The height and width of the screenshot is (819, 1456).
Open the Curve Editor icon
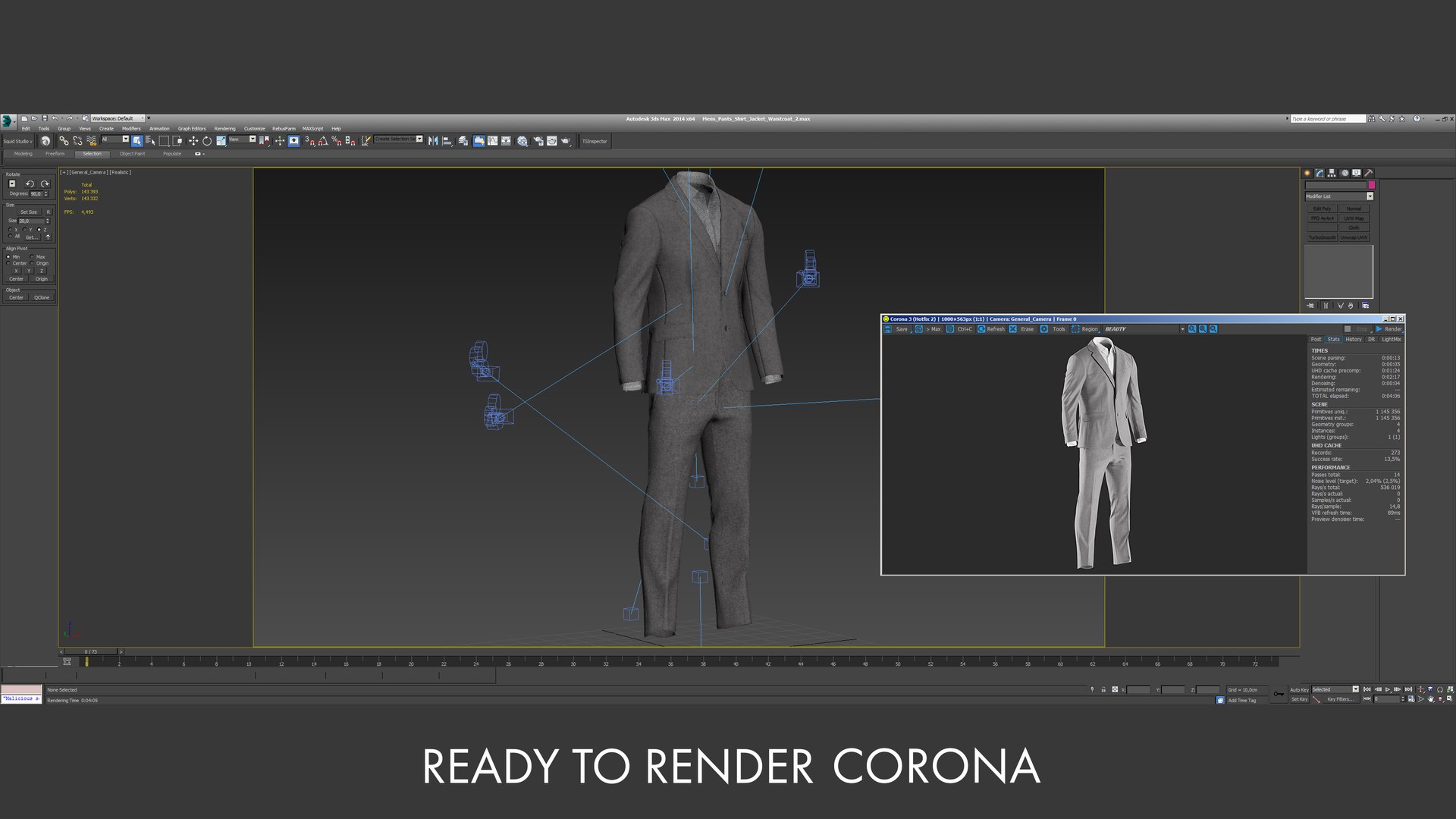(x=492, y=141)
